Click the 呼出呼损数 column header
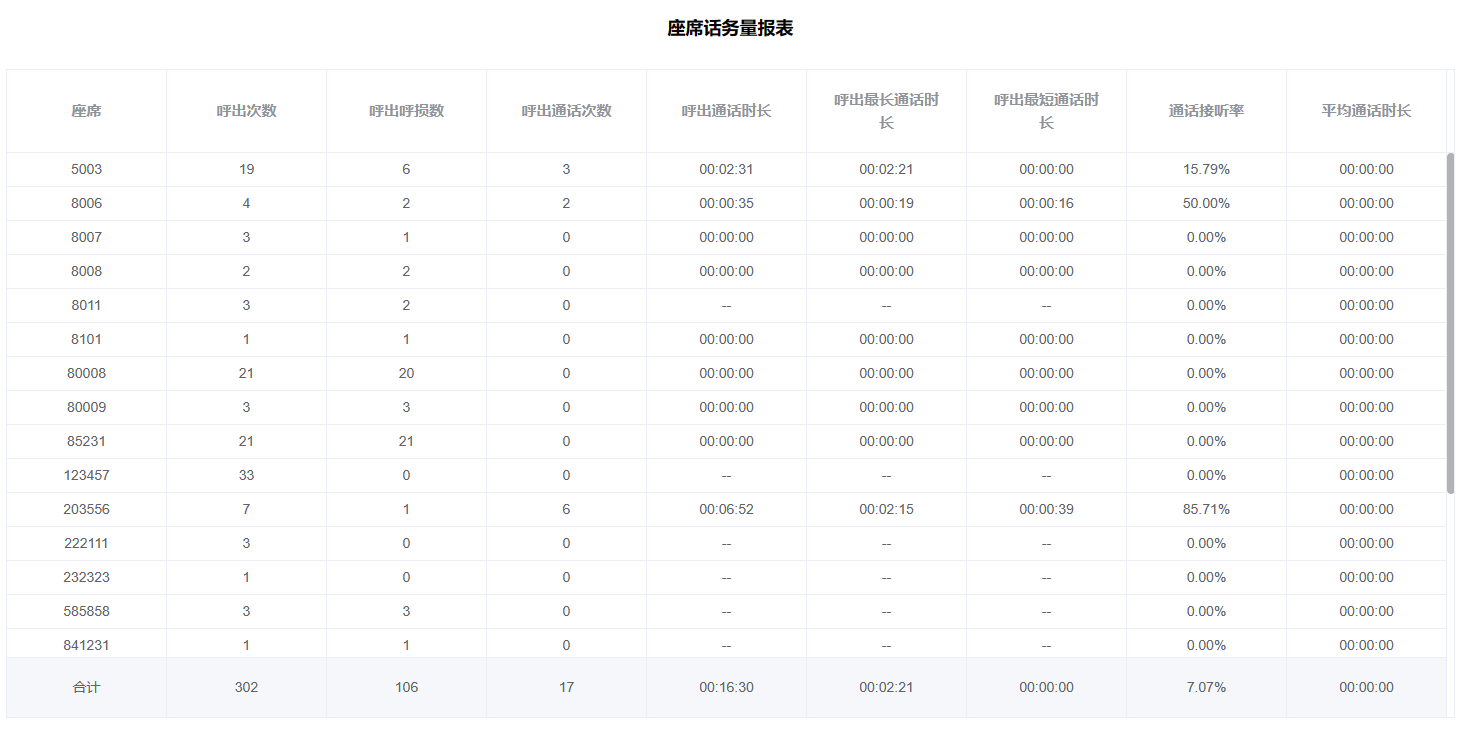The width and height of the screenshot is (1481, 743). tap(406, 111)
